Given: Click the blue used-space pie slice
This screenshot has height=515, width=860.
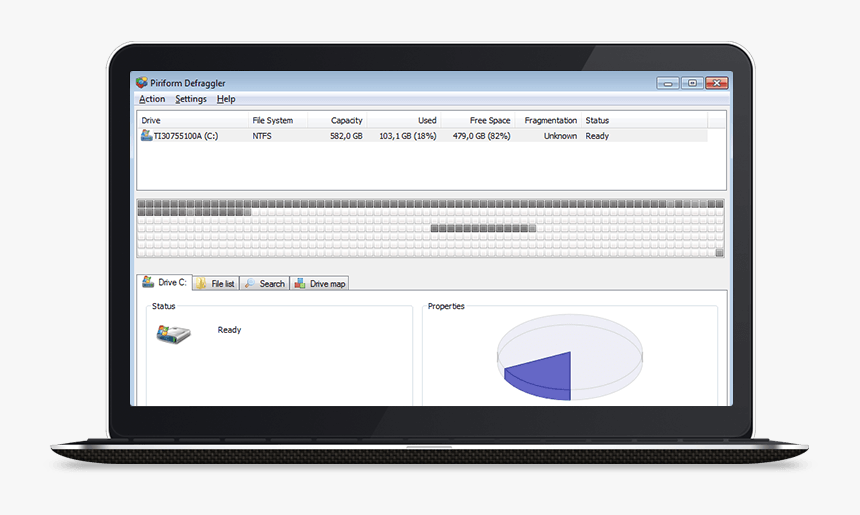Looking at the screenshot, I should point(544,376).
